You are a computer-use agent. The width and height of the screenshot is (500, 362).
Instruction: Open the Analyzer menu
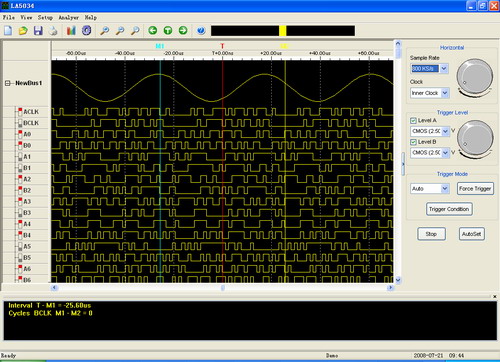(x=69, y=17)
